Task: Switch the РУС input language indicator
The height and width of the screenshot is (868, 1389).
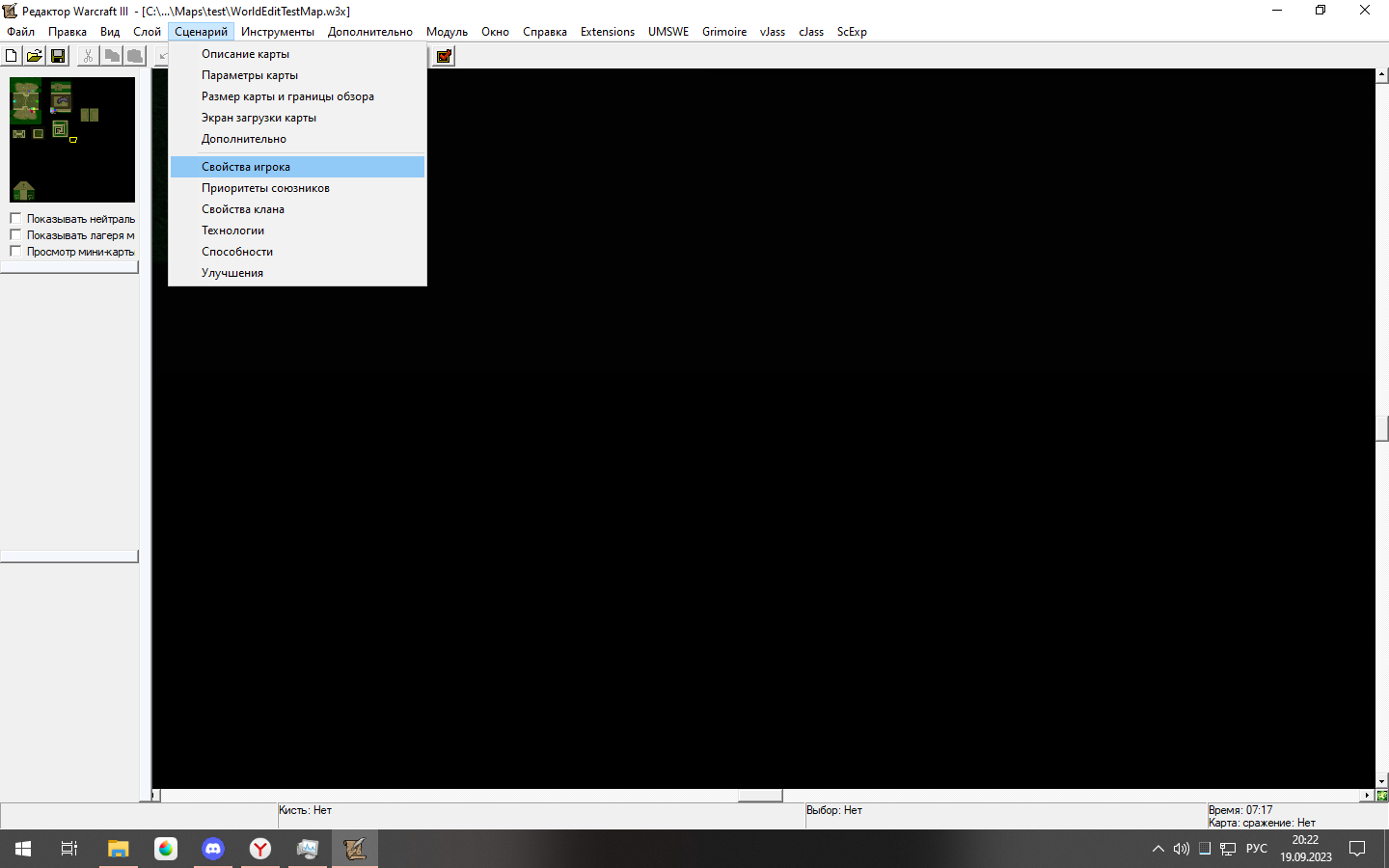Action: coord(1257,849)
